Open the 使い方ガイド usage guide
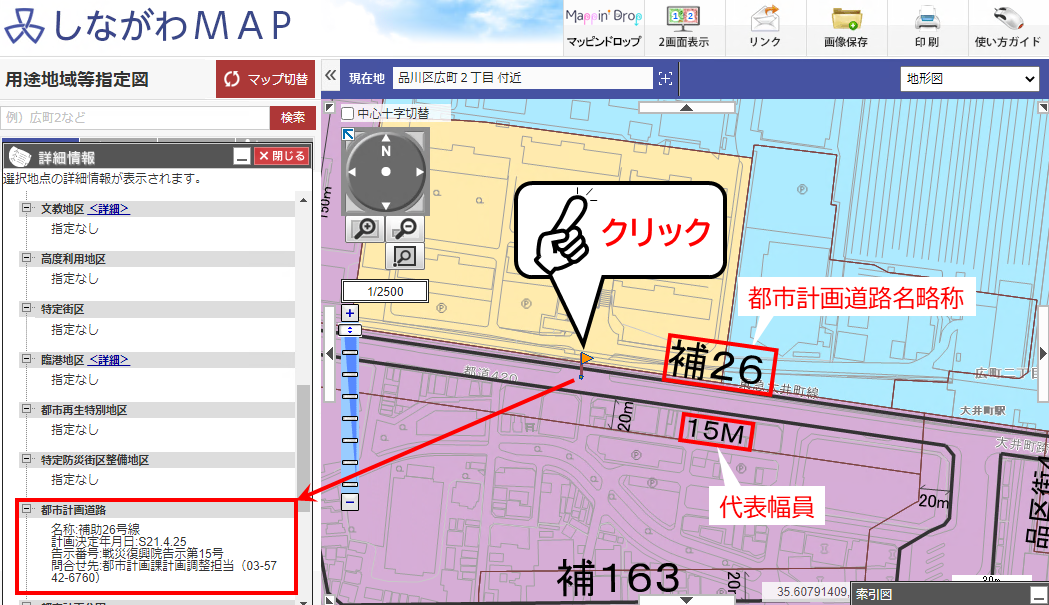Screen dimensions: 1049x605 1007,28
